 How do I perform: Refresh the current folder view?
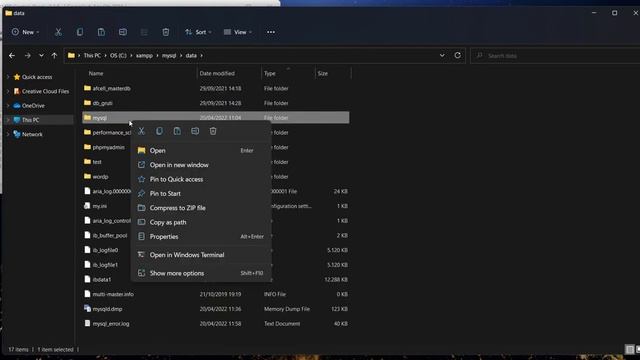click(x=458, y=56)
